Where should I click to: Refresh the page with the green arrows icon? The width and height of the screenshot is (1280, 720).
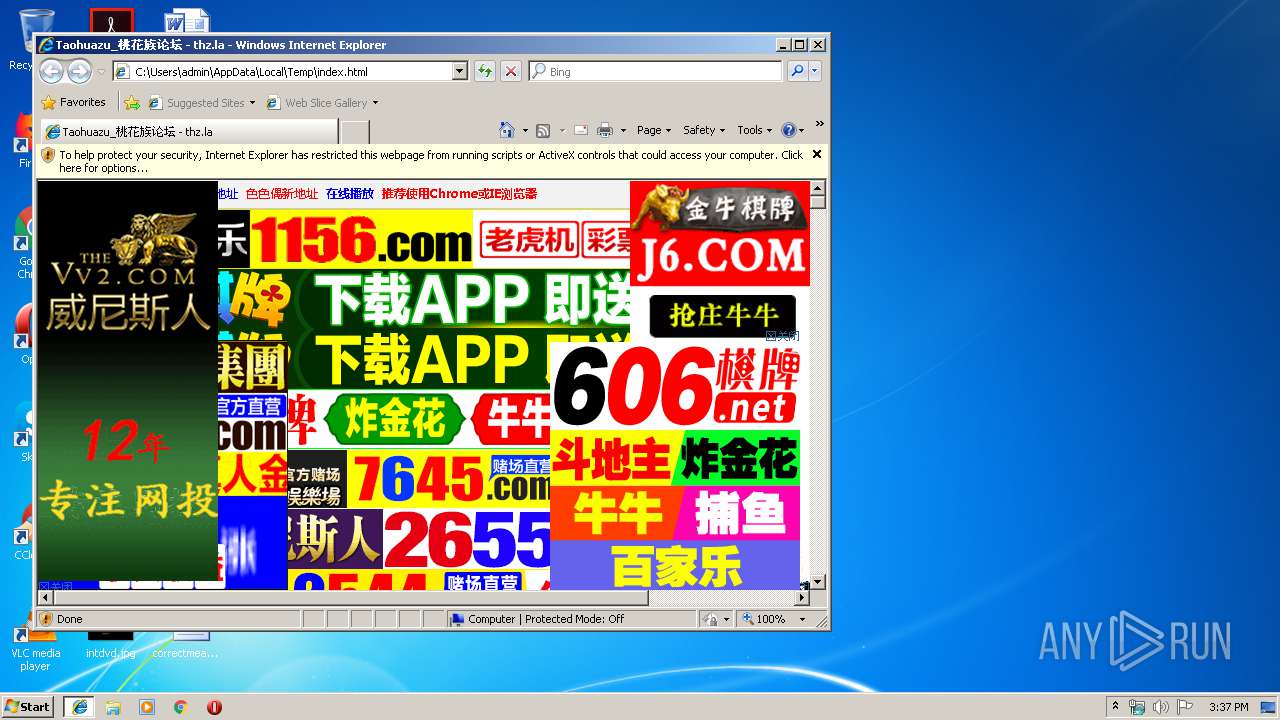click(x=485, y=71)
